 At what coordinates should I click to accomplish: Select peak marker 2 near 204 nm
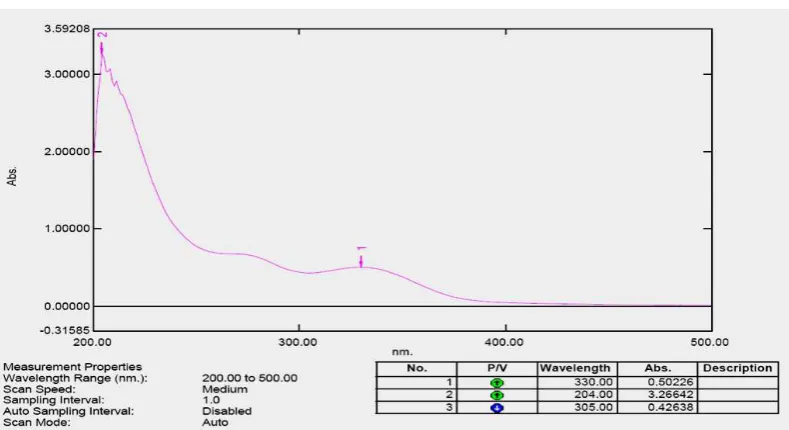coord(102,42)
